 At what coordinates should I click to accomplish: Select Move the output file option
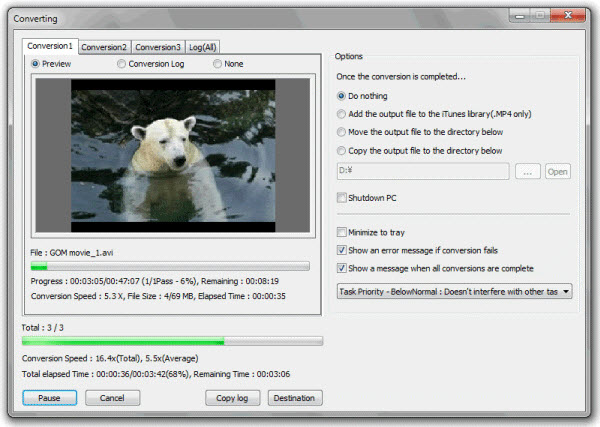coord(343,132)
